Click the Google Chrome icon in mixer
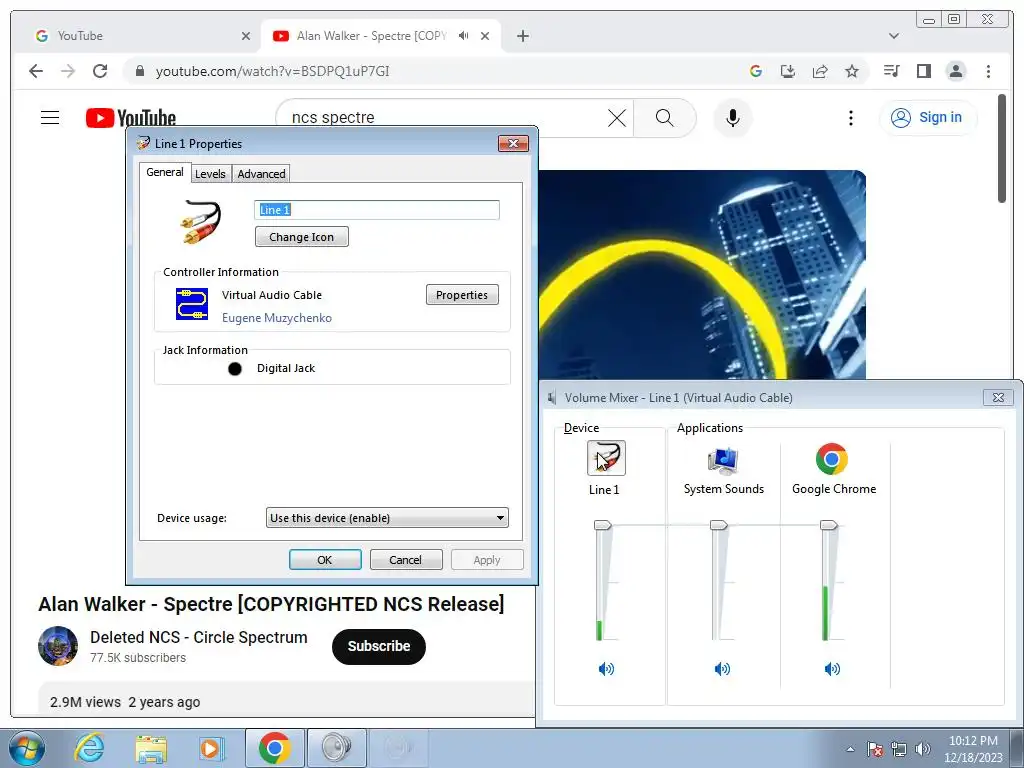Viewport: 1024px width, 768px height. click(831, 459)
